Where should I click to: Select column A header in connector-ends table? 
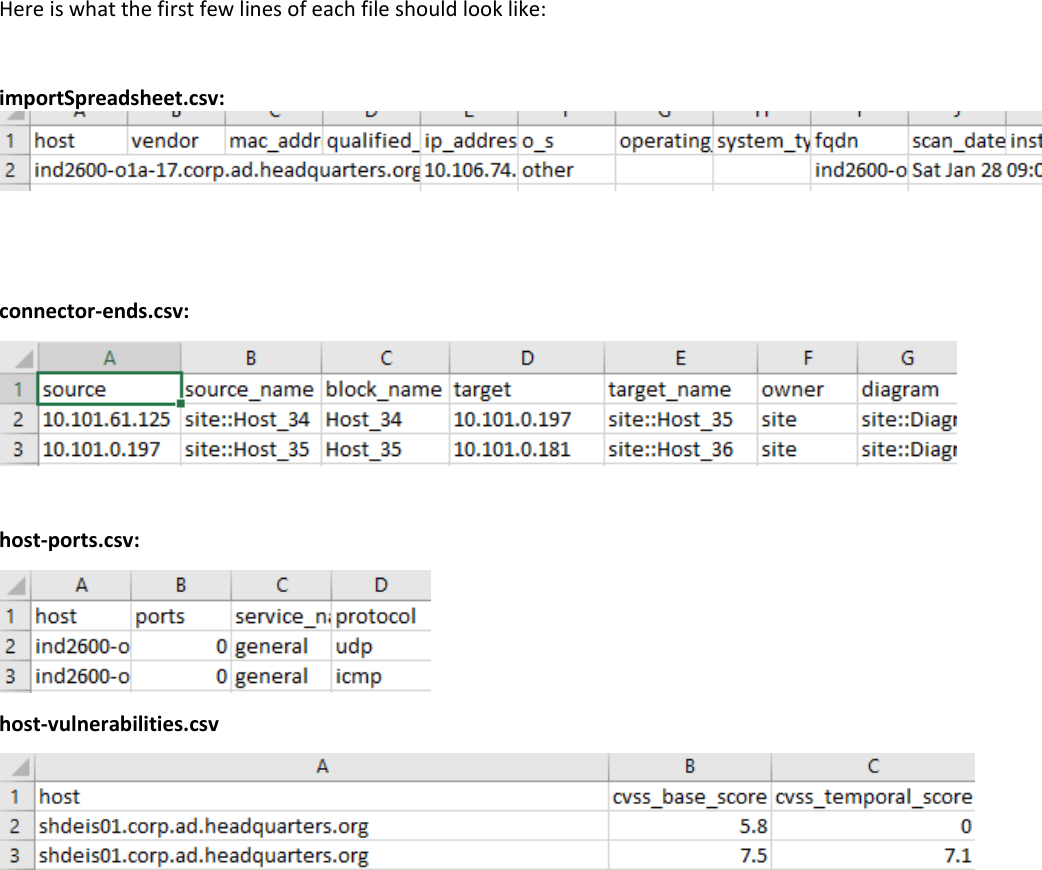[109, 357]
